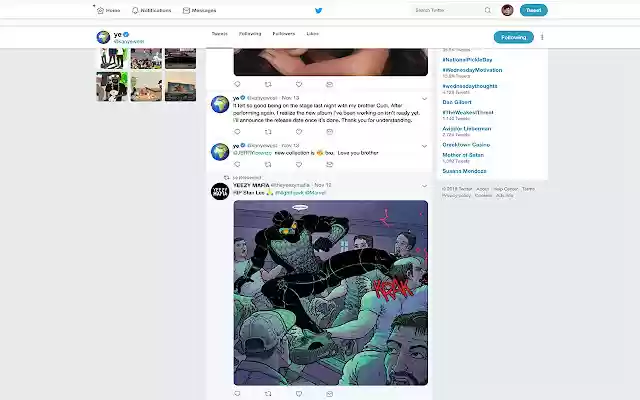Click the search magnifier icon

click(x=488, y=10)
